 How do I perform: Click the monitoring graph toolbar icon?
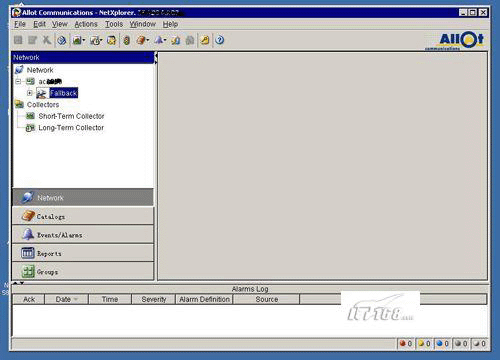click(x=77, y=40)
